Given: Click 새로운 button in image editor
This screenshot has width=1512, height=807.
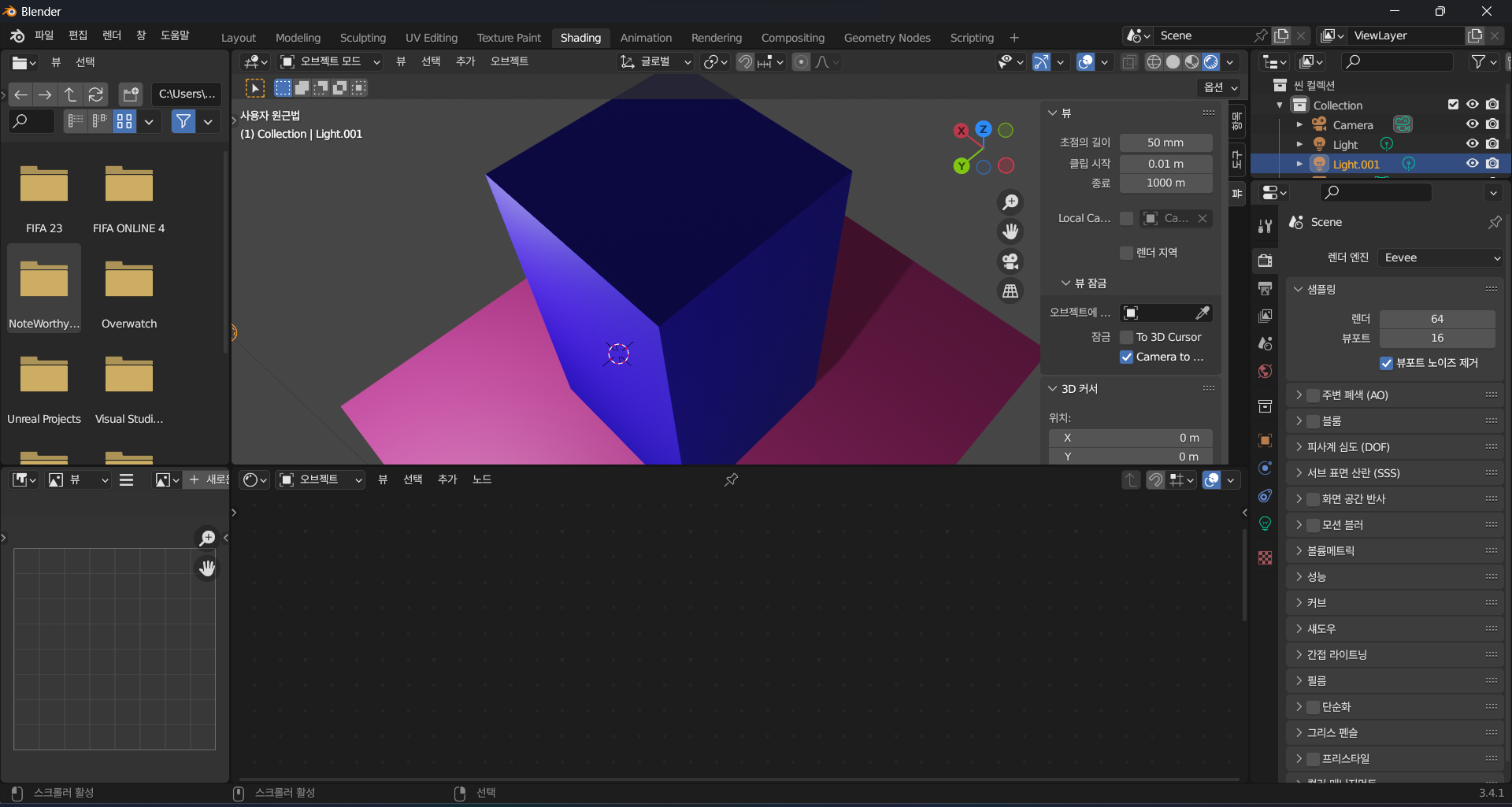Looking at the screenshot, I should pos(209,479).
